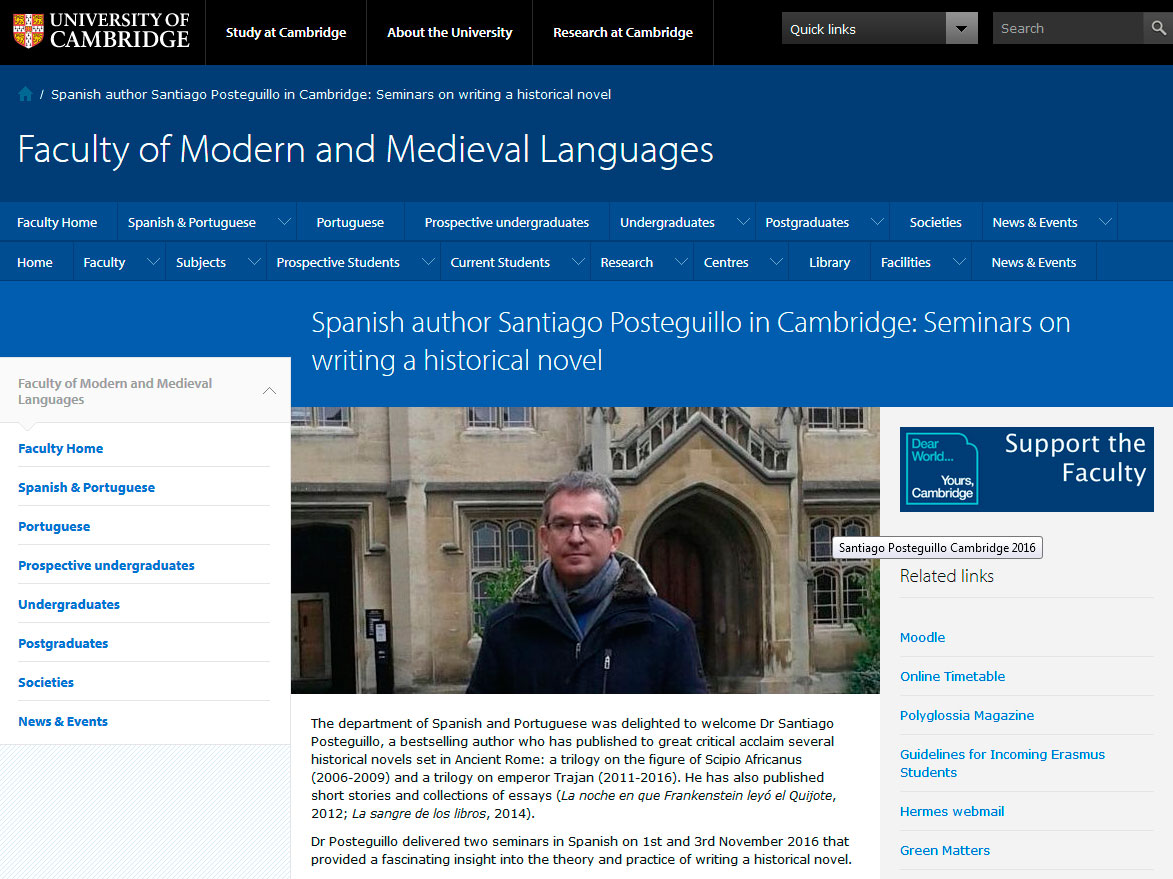Open Online Timetable related link
1173x879 pixels.
coord(952,676)
